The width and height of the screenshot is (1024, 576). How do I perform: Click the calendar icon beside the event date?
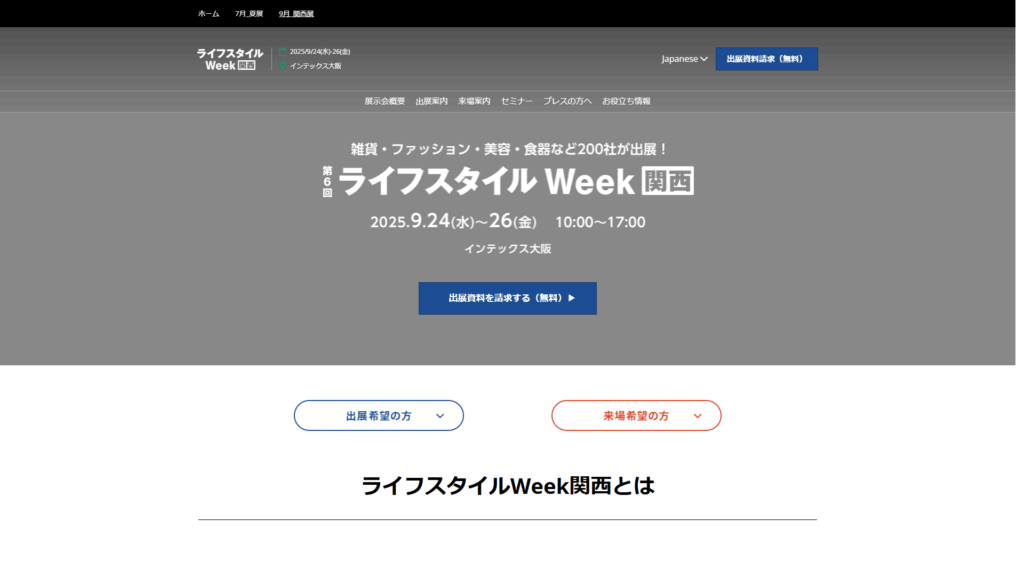[283, 52]
